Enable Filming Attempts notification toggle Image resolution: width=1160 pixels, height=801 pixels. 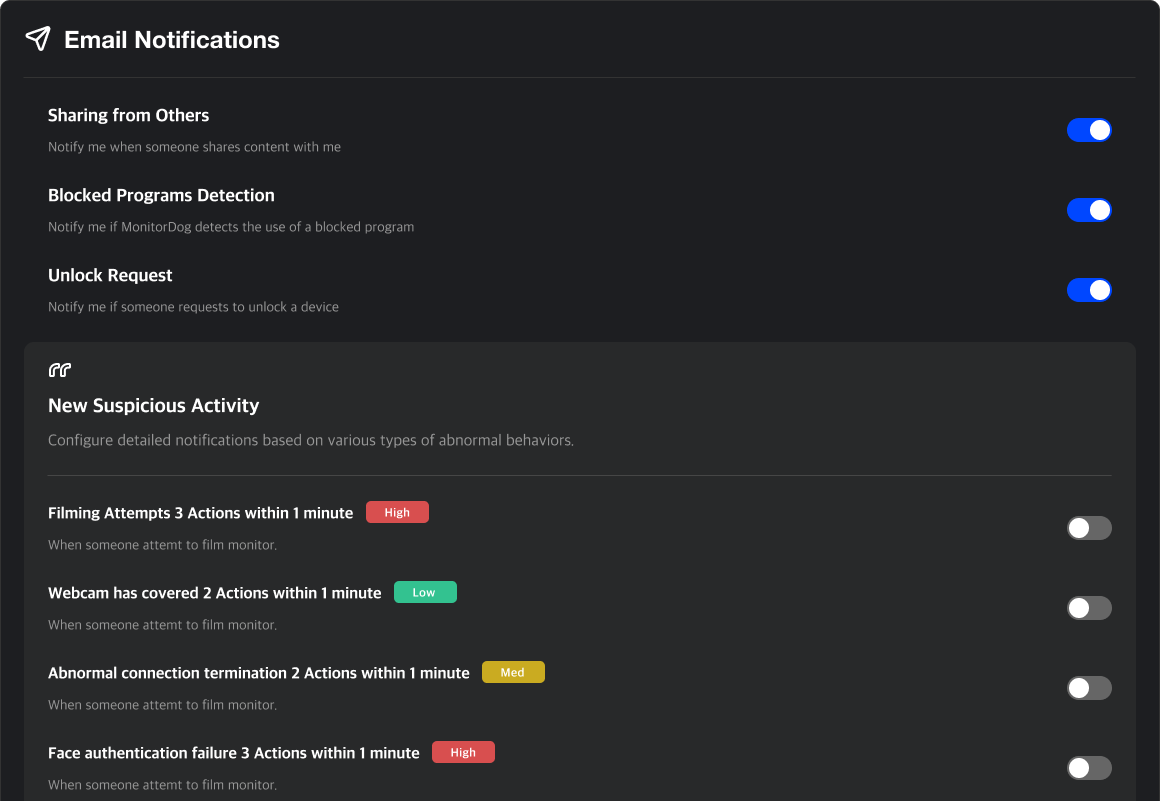pos(1089,528)
